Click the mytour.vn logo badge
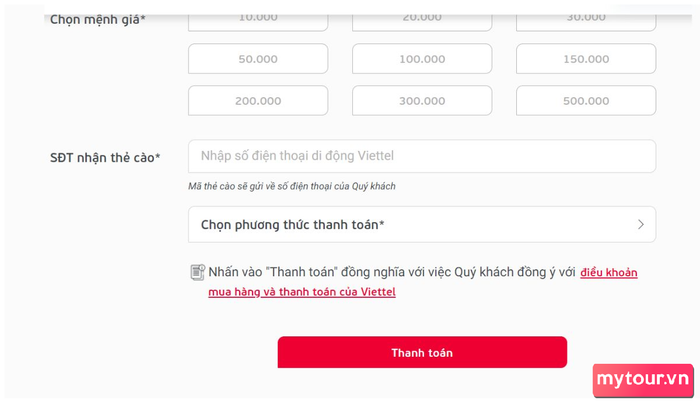The width and height of the screenshot is (700, 405). [x=643, y=379]
